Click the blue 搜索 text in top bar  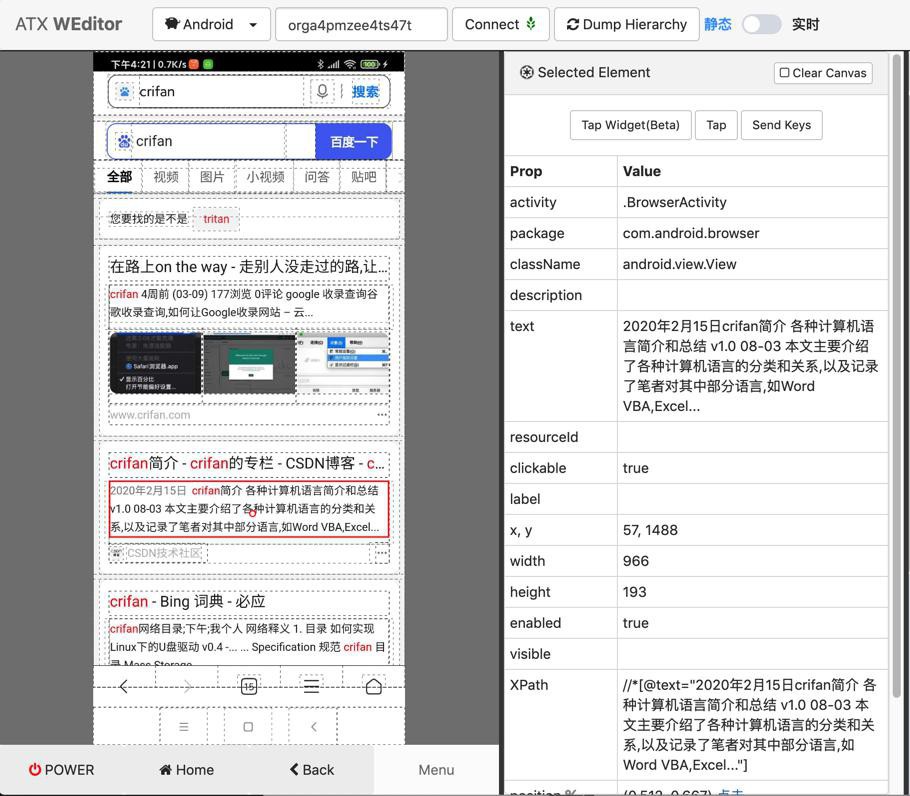coord(365,91)
